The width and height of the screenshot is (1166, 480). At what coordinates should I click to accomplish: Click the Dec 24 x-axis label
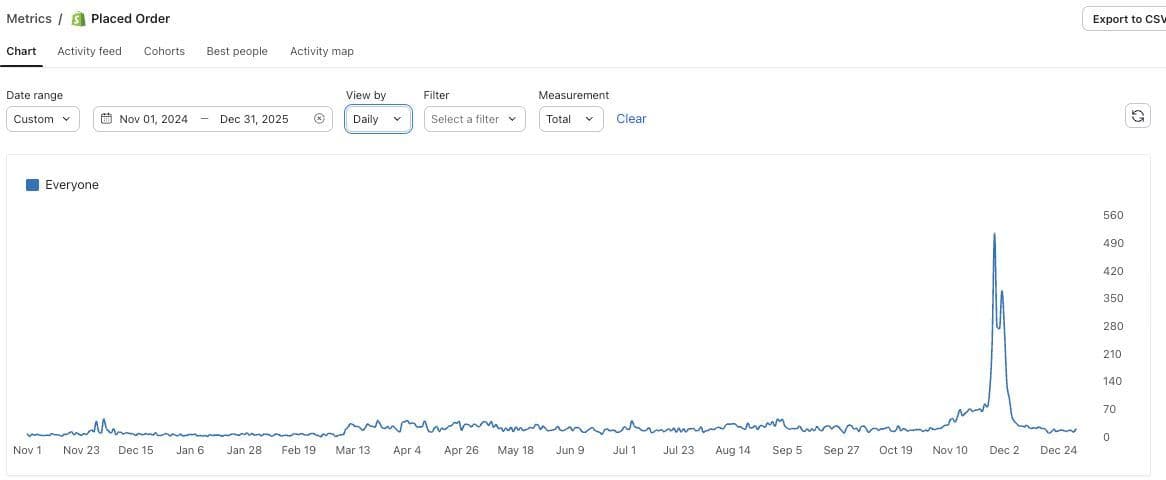point(1059,450)
